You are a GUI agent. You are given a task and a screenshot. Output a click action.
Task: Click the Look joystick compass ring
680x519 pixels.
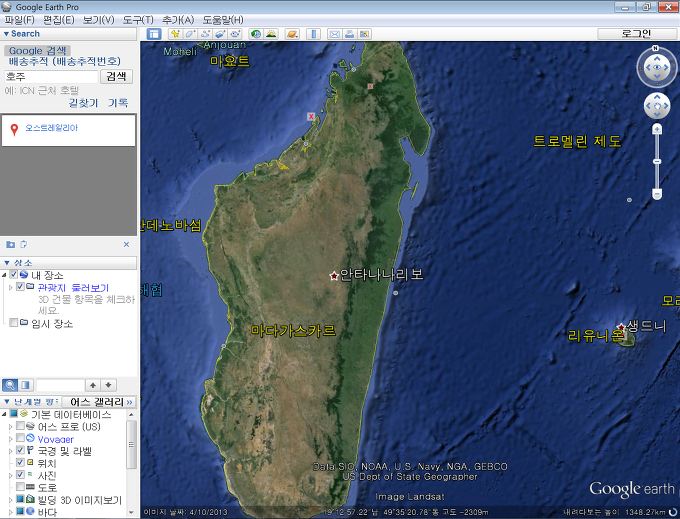[657, 67]
